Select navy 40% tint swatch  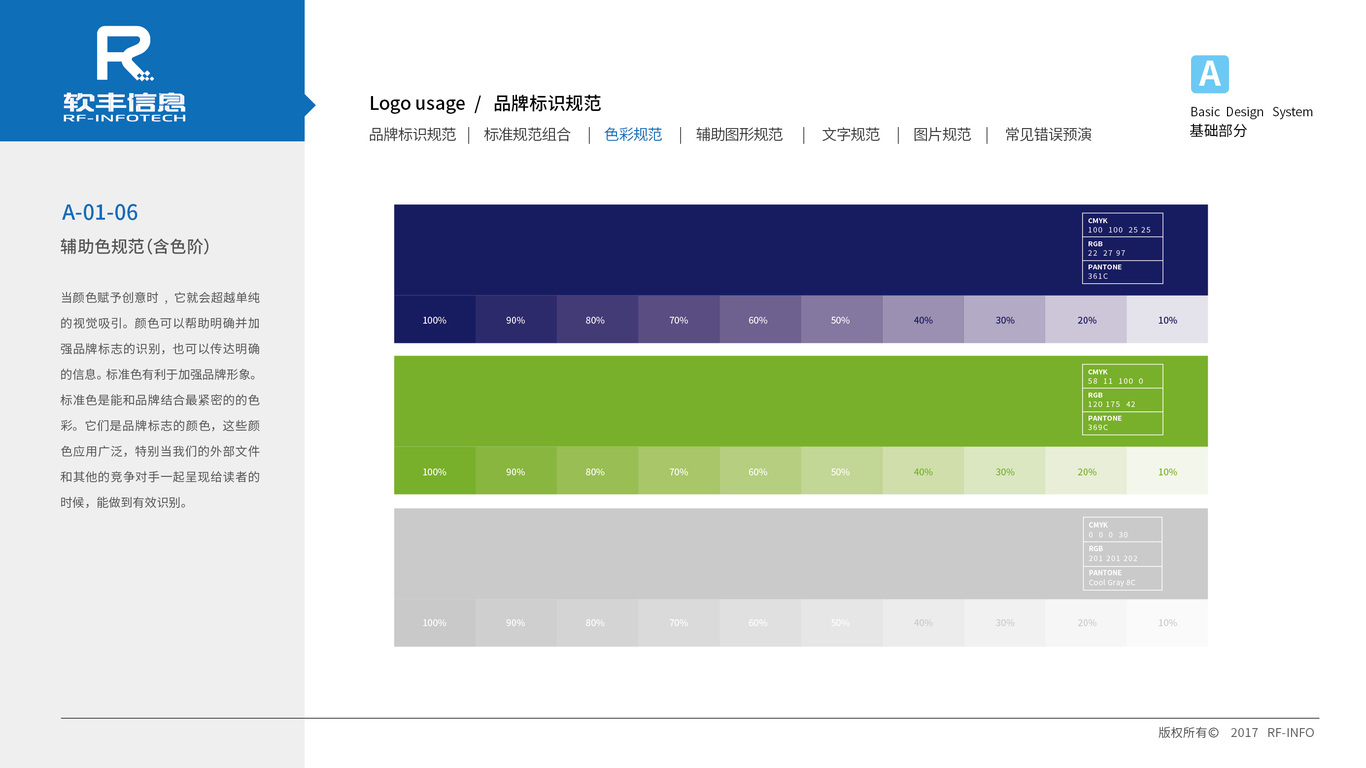point(923,320)
